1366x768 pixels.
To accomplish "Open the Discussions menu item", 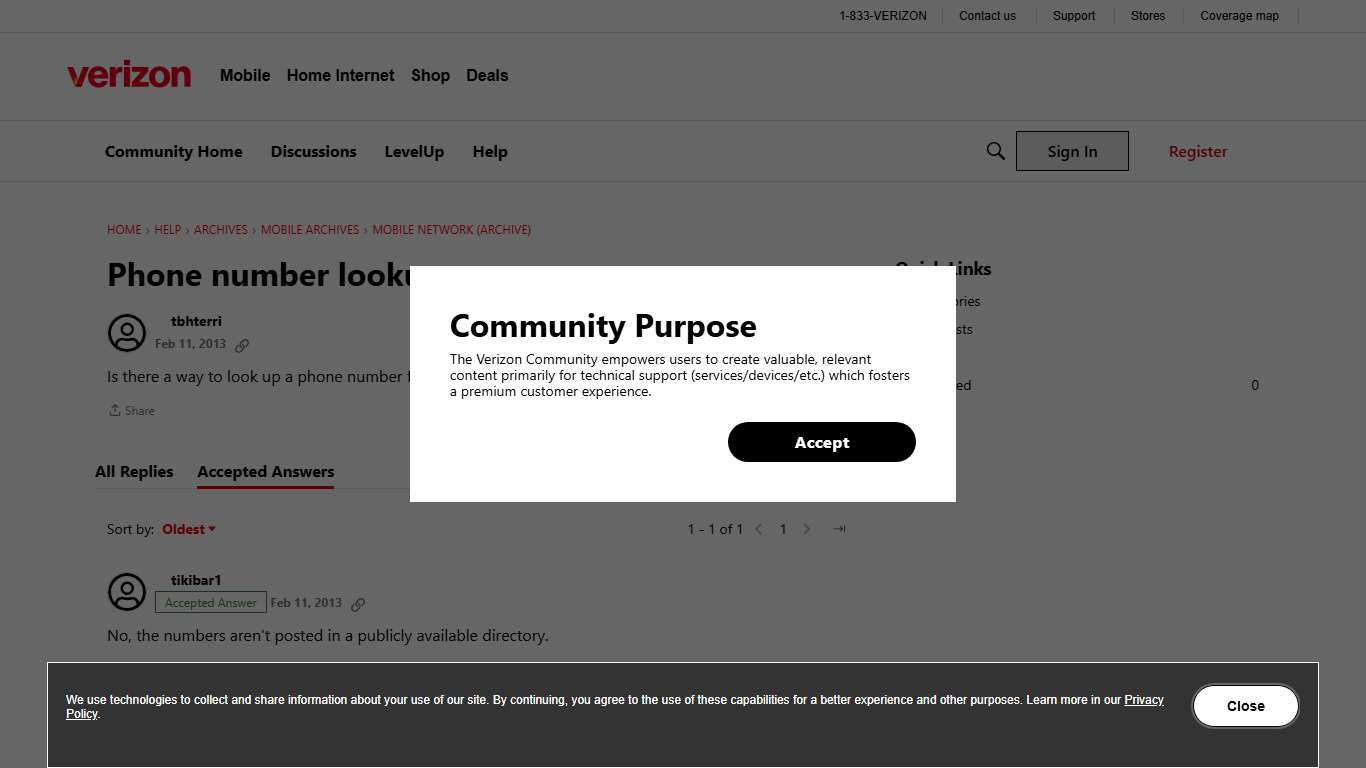I will point(313,151).
